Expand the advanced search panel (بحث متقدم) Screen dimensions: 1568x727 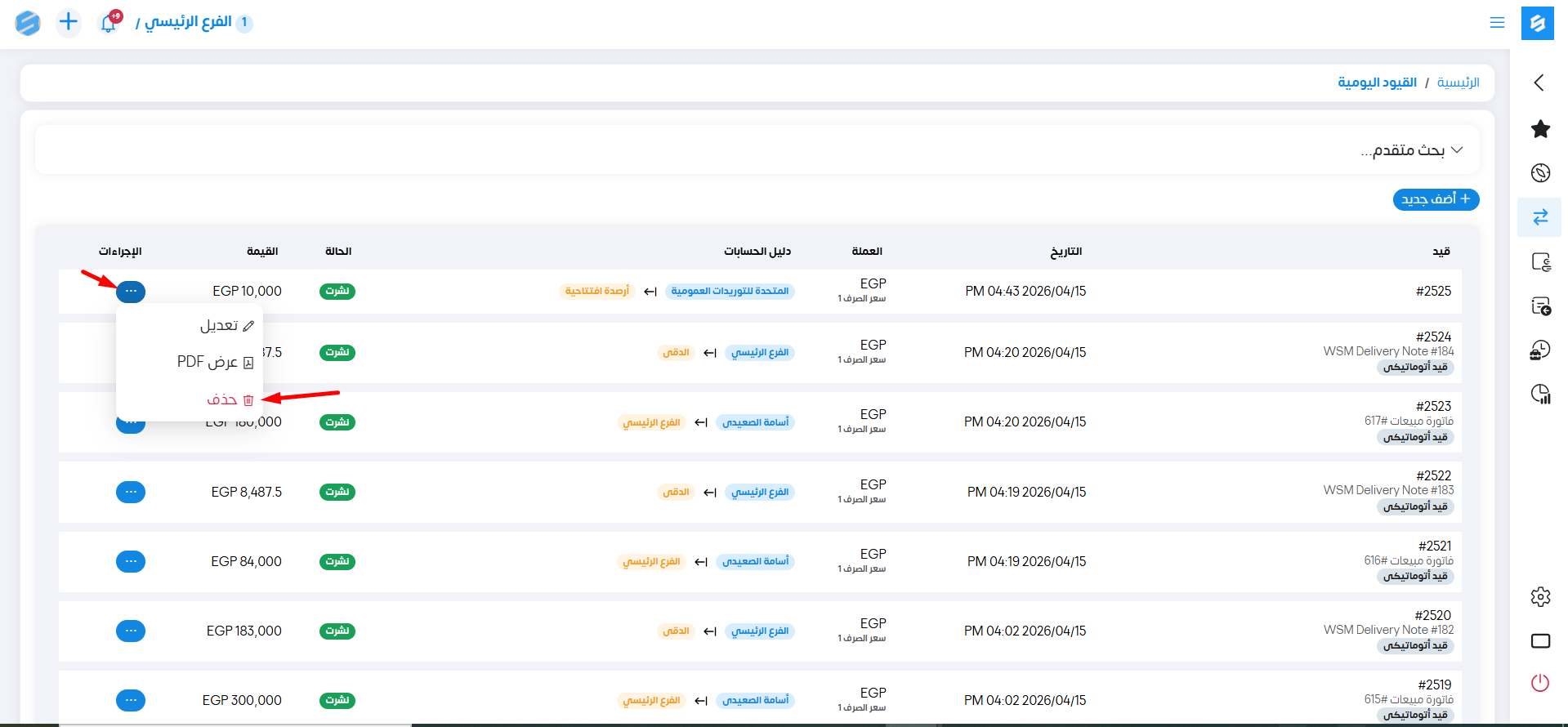click(1411, 150)
